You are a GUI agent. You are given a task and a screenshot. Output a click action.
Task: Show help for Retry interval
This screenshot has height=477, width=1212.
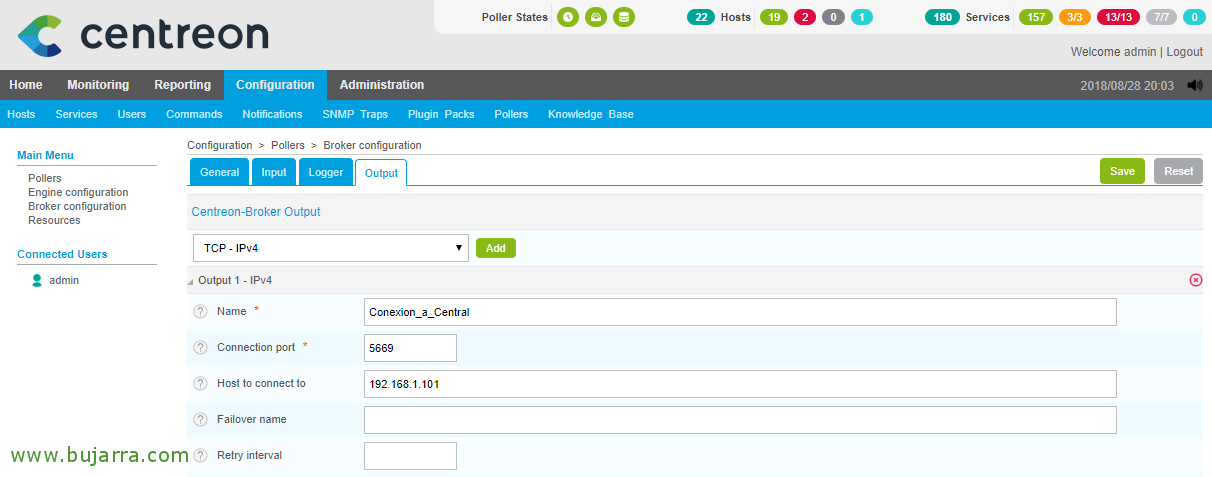point(200,456)
